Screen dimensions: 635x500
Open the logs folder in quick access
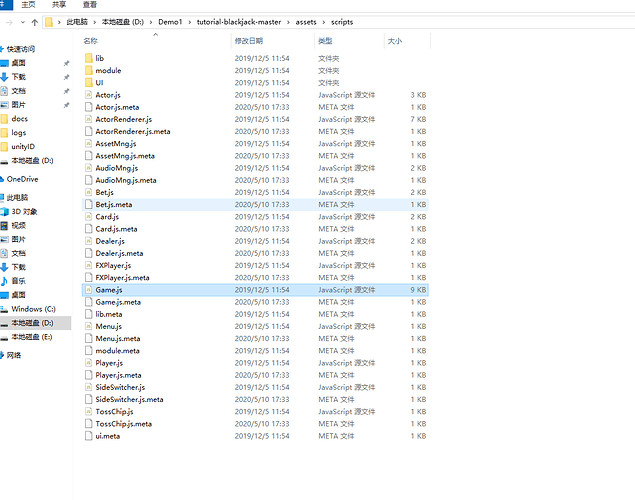(x=19, y=133)
